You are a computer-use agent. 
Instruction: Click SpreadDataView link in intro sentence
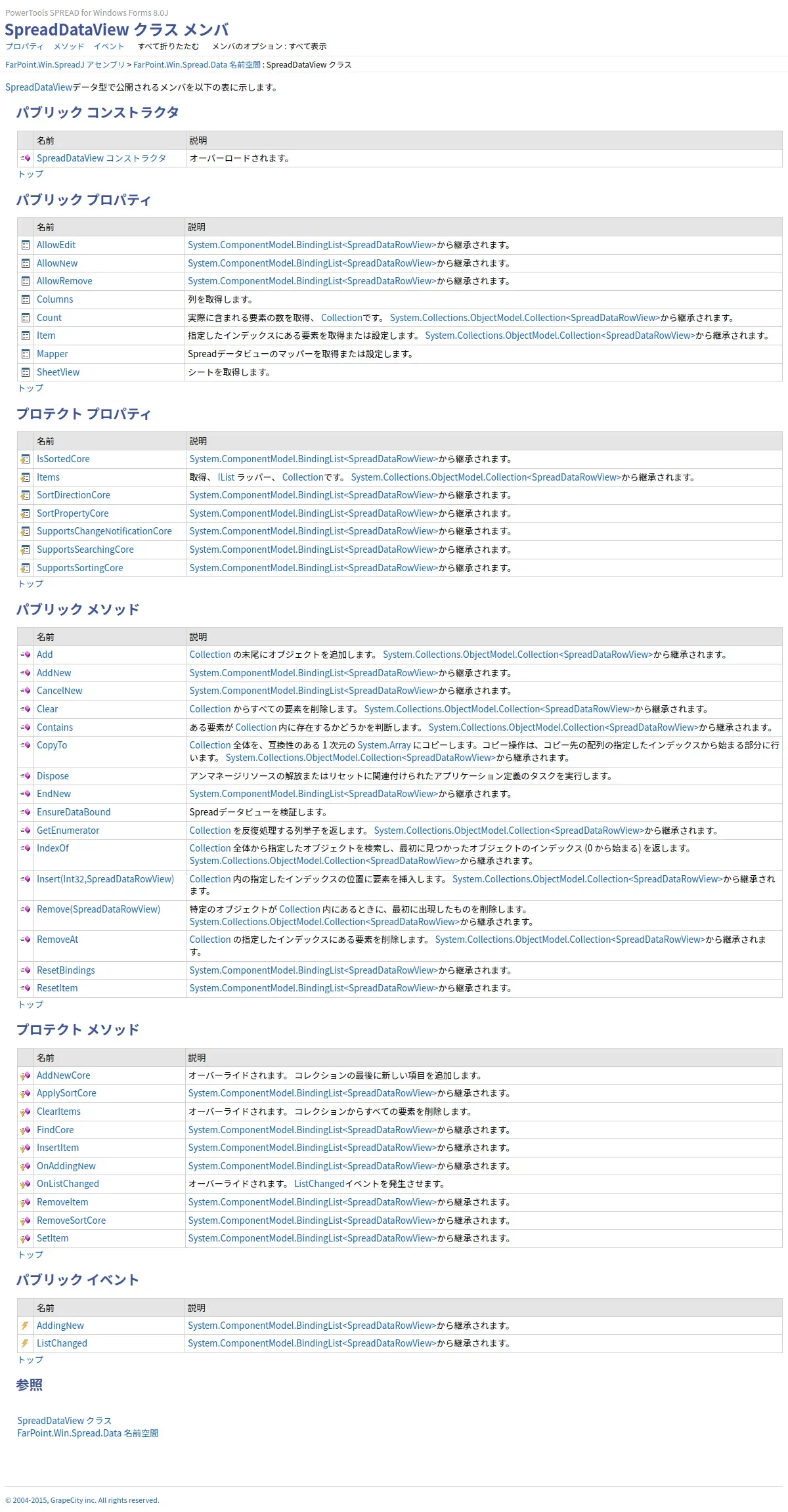tap(39, 87)
